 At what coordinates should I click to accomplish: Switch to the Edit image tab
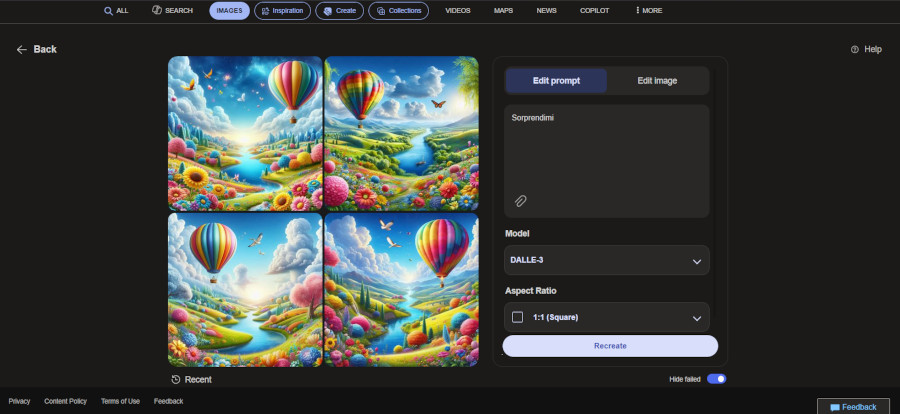pos(657,80)
